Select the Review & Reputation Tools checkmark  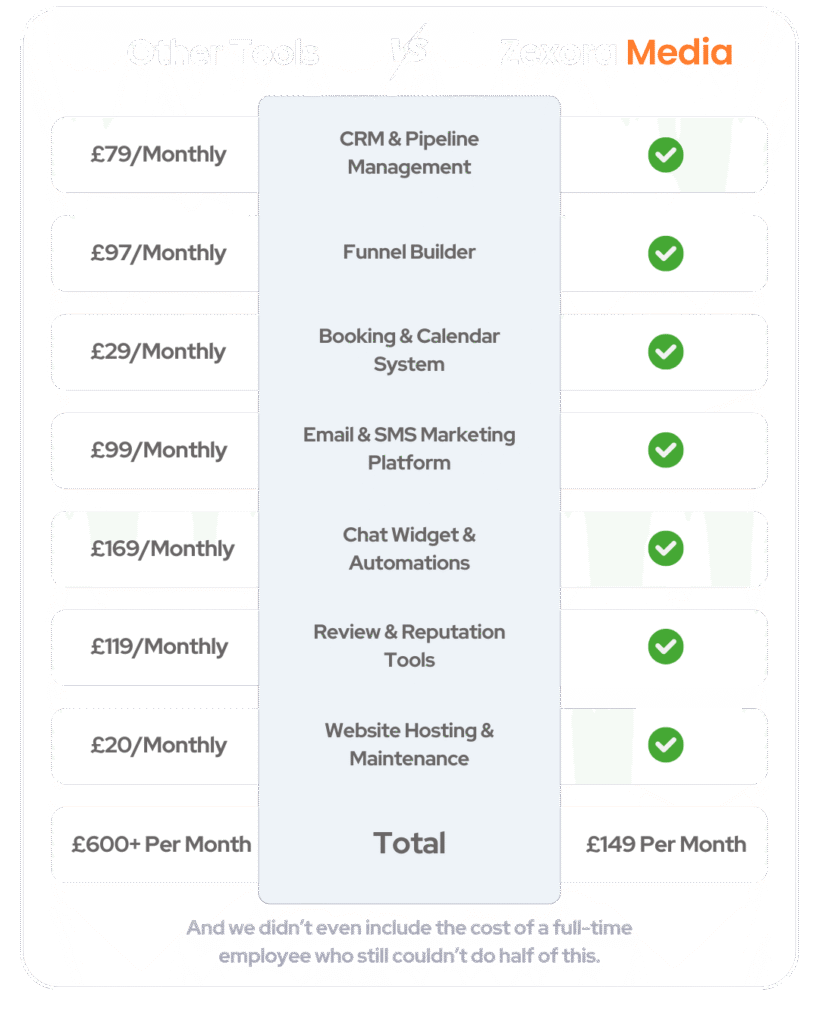665,646
